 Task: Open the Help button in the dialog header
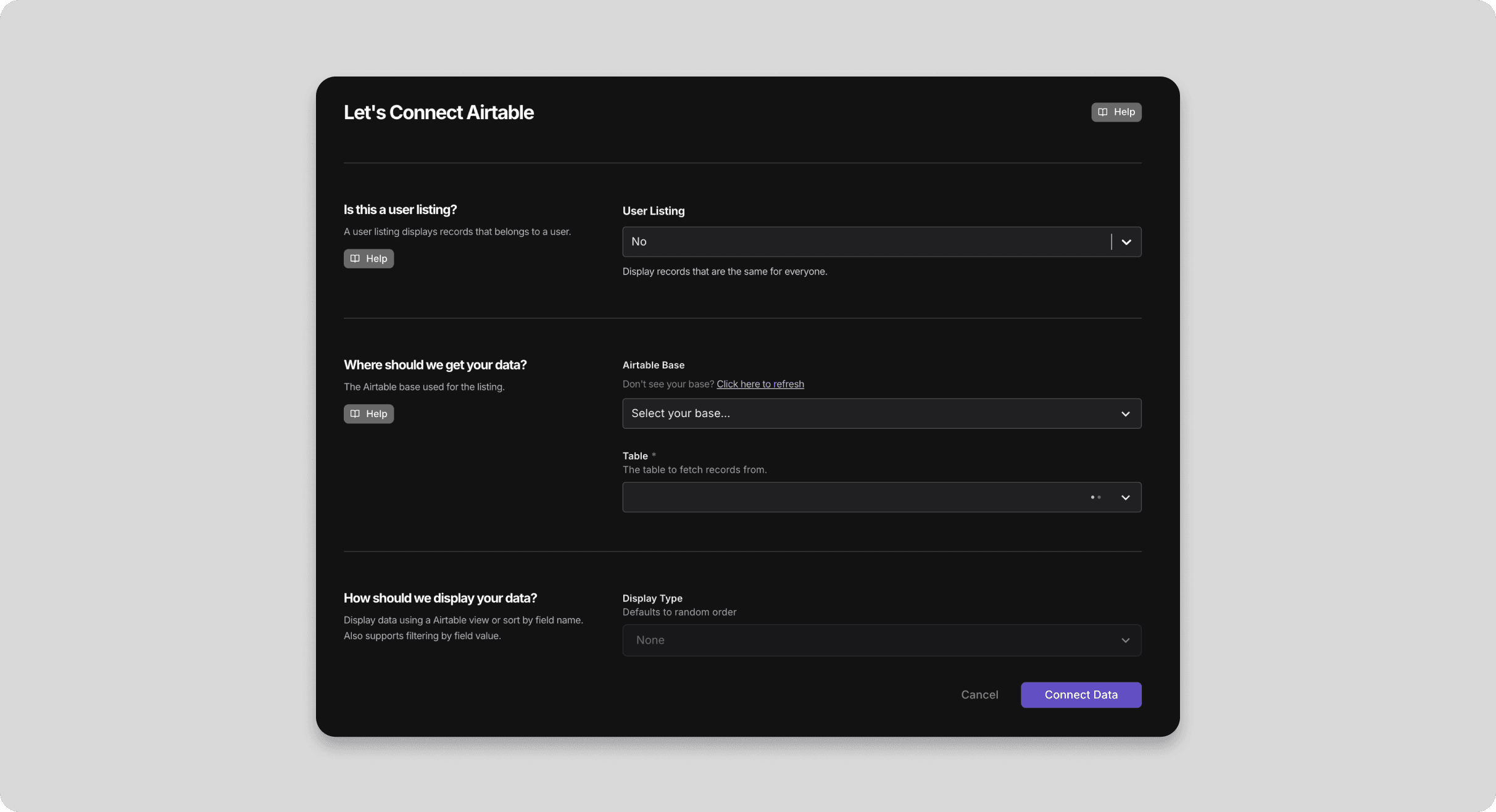tap(1116, 112)
